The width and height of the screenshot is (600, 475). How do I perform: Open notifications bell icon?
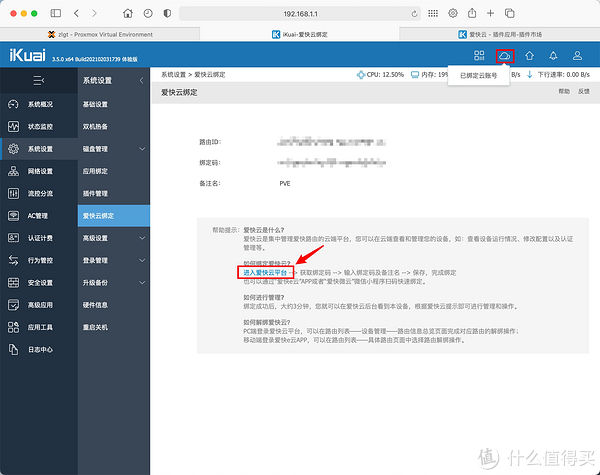click(x=553, y=55)
